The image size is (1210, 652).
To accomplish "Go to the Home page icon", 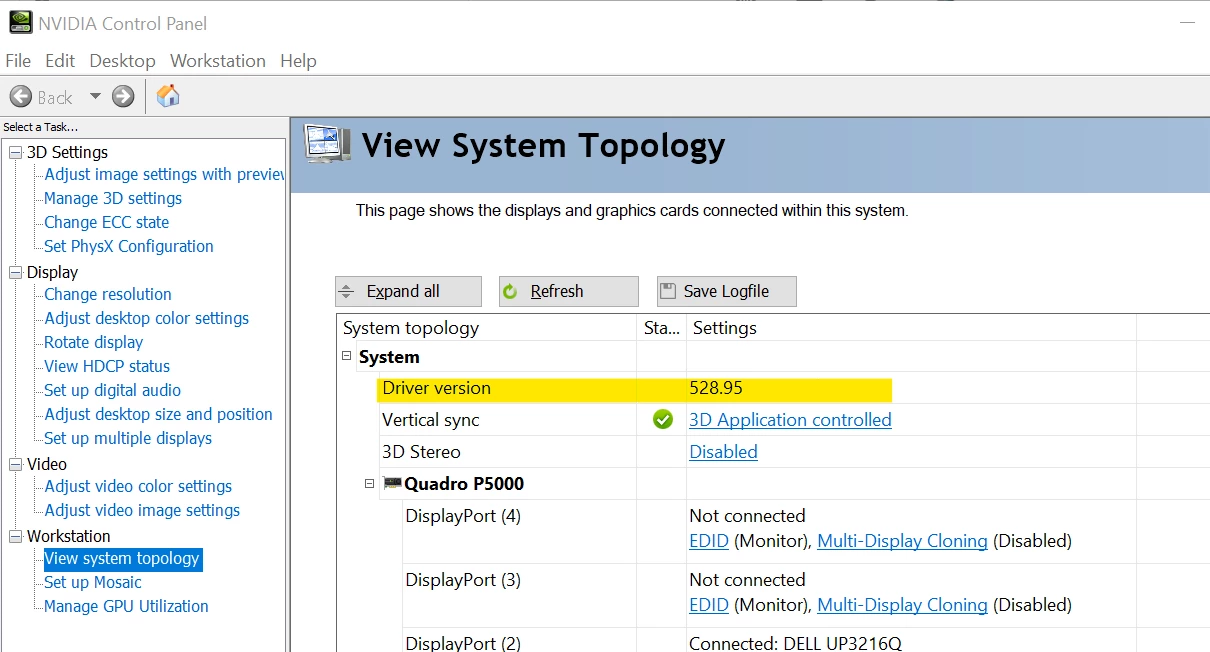I will click(x=169, y=96).
